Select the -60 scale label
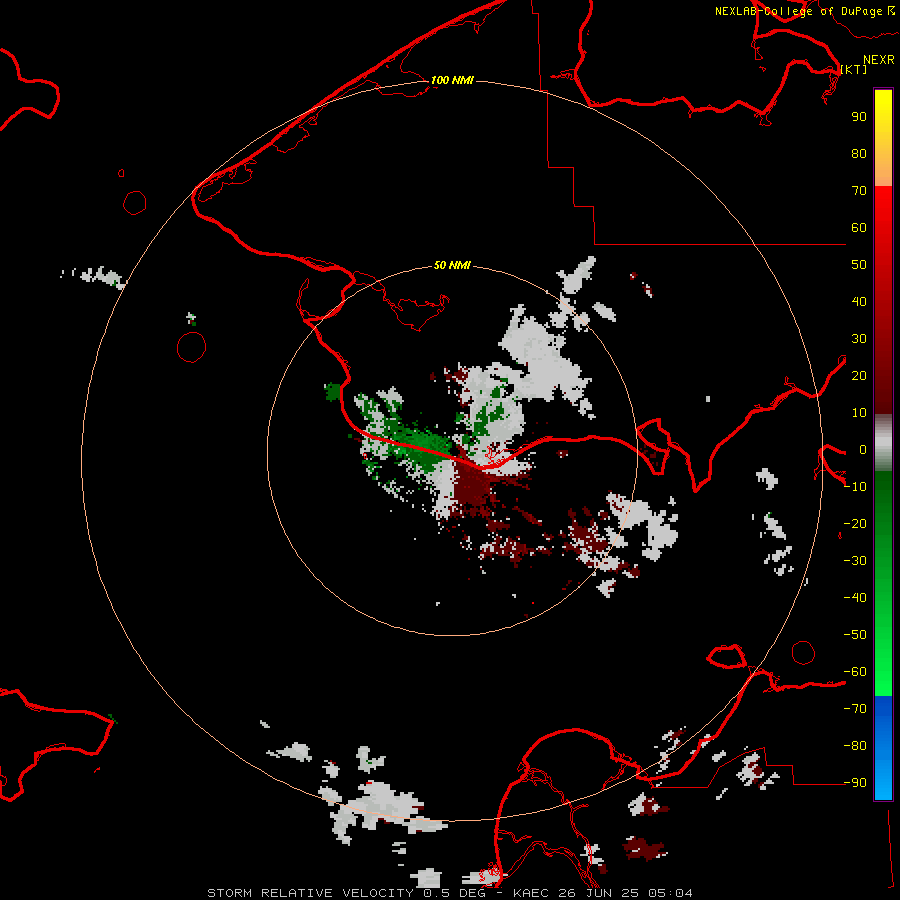The image size is (900, 900). click(x=855, y=672)
